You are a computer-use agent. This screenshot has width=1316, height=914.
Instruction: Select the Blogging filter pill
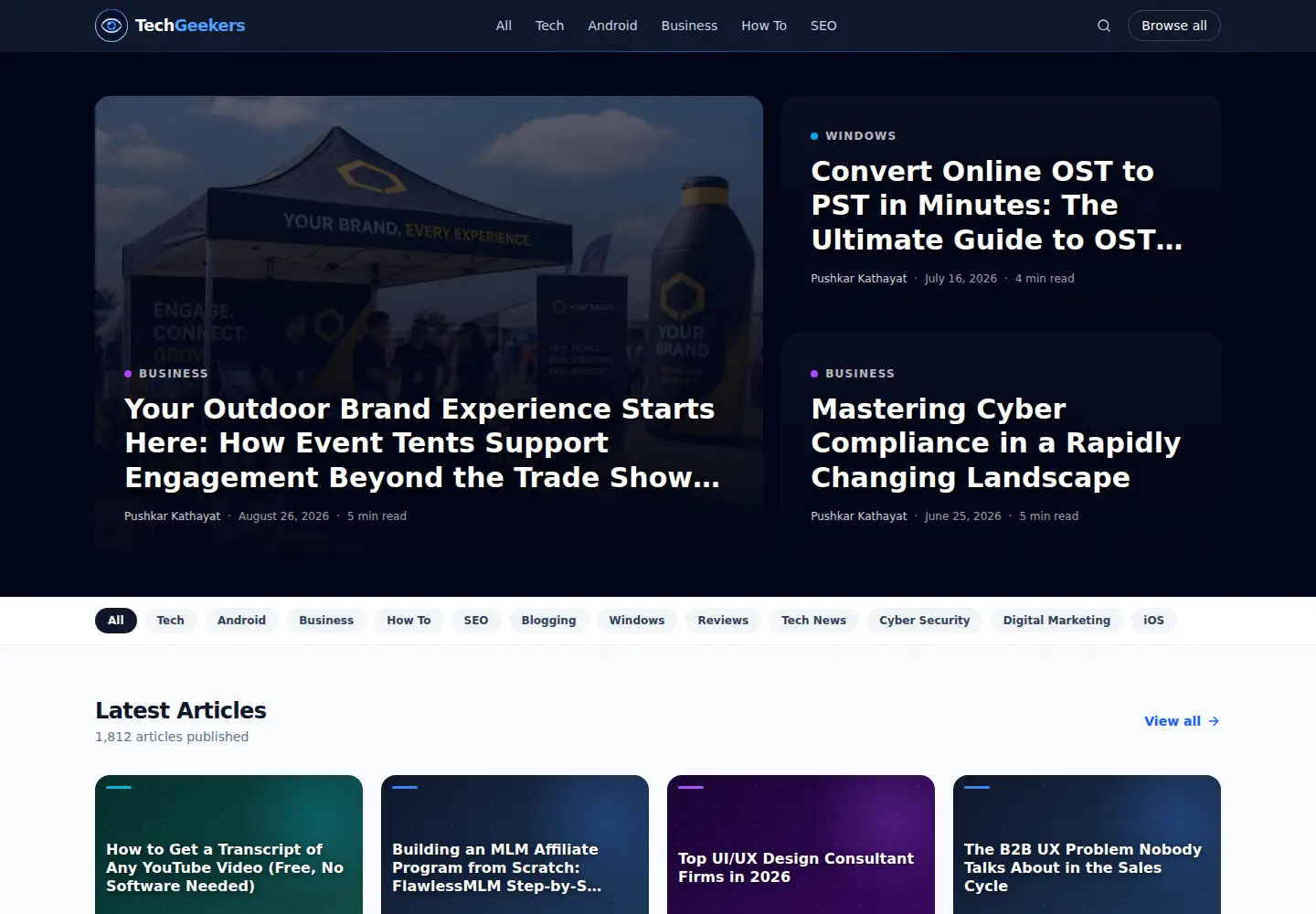point(548,621)
